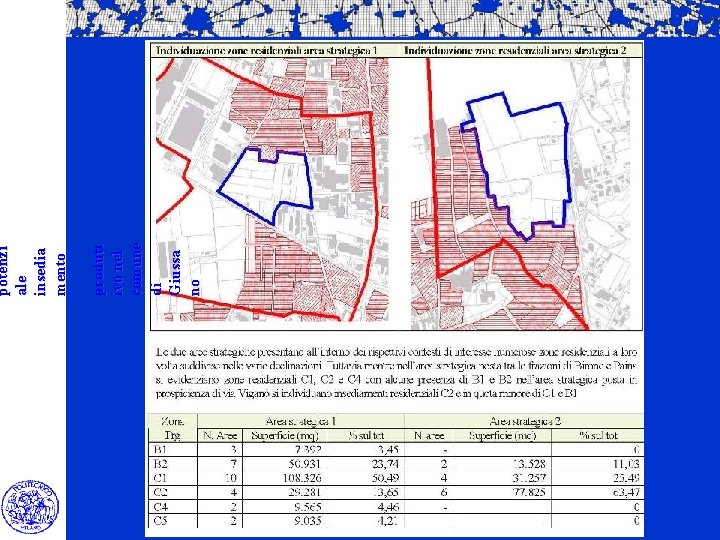Click the percentage '4,46' cell
720x540 pixels.
388,507
